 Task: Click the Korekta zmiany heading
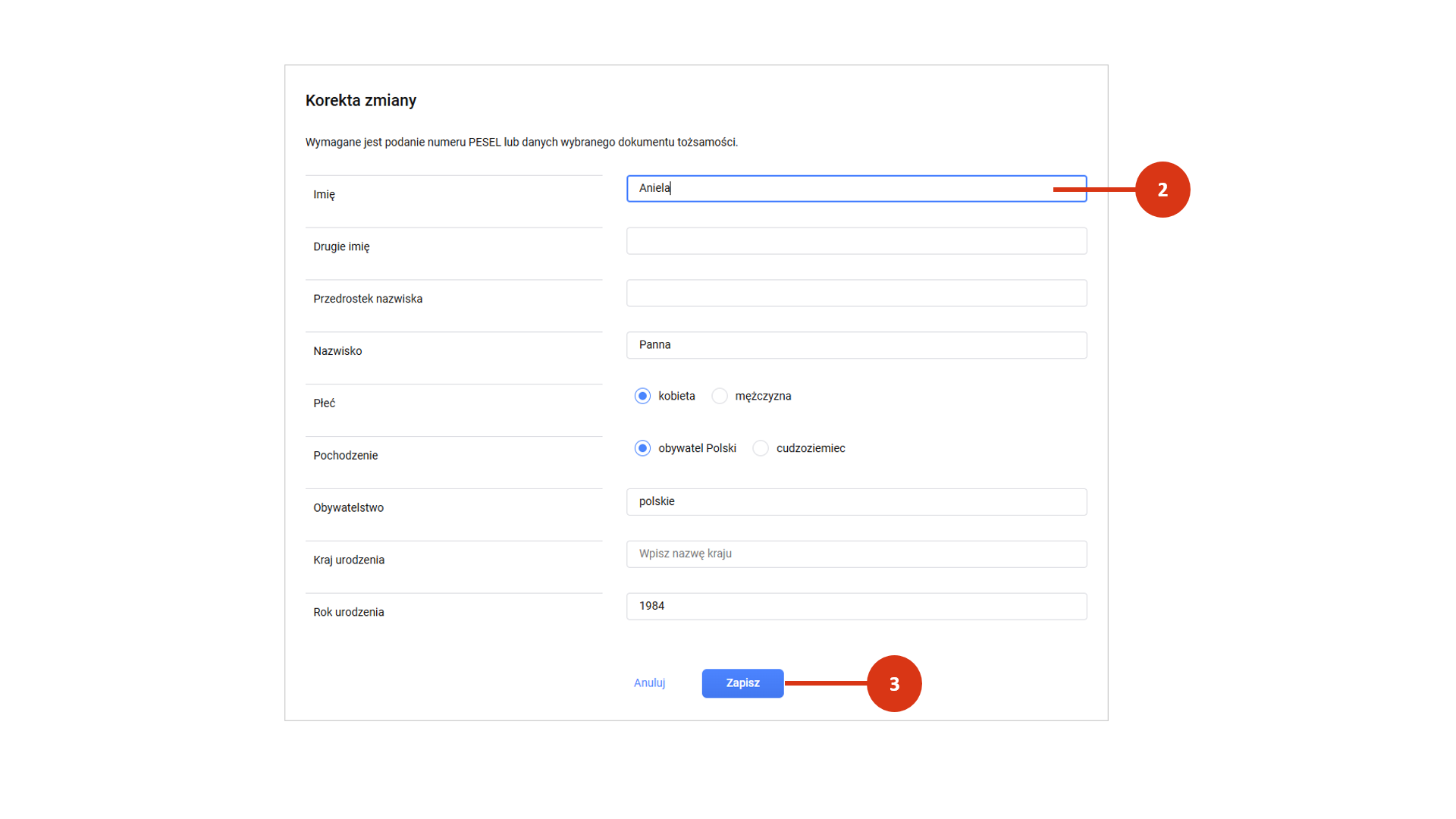click(361, 100)
